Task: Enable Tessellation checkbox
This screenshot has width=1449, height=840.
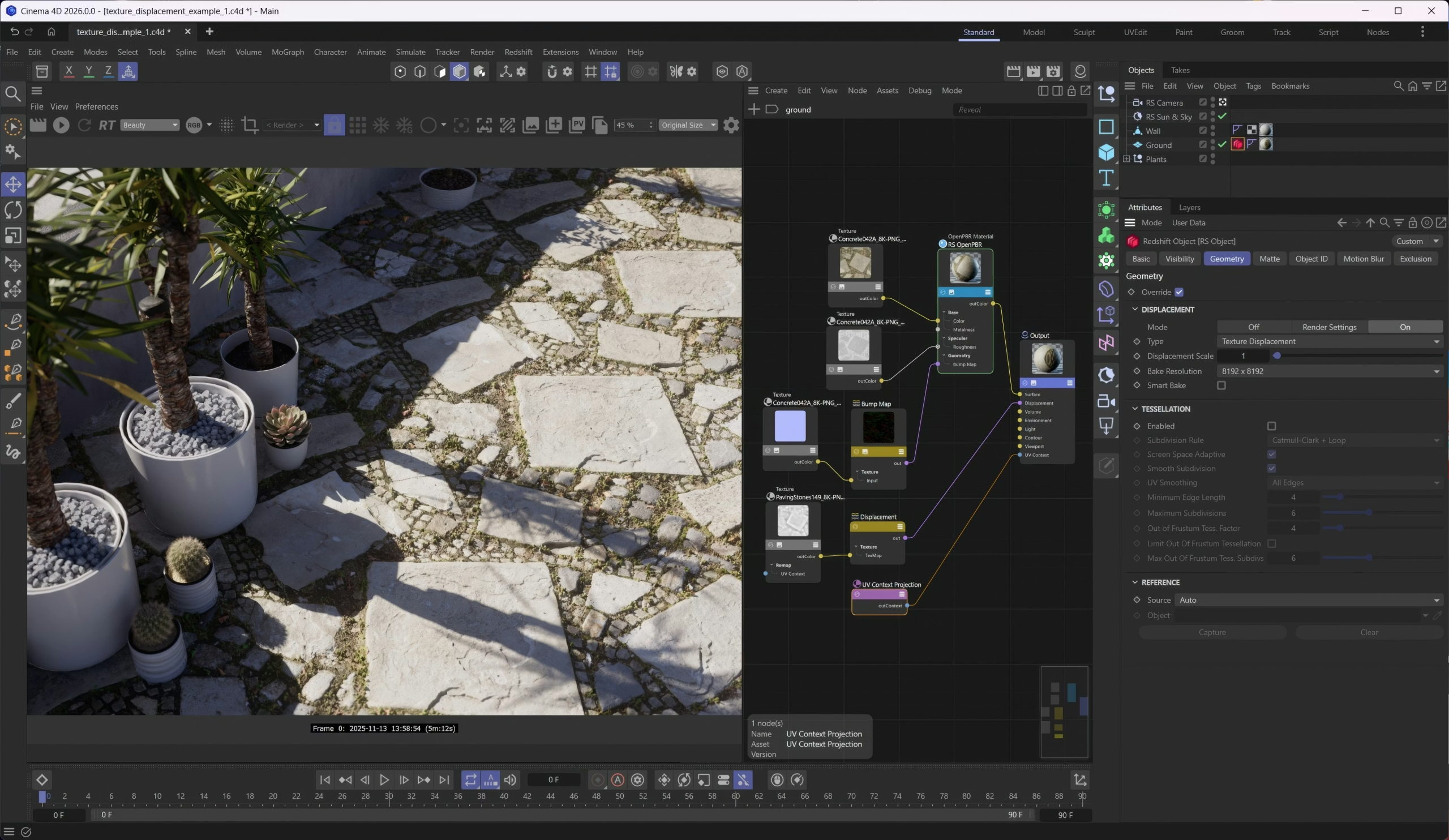Action: pyautogui.click(x=1271, y=426)
